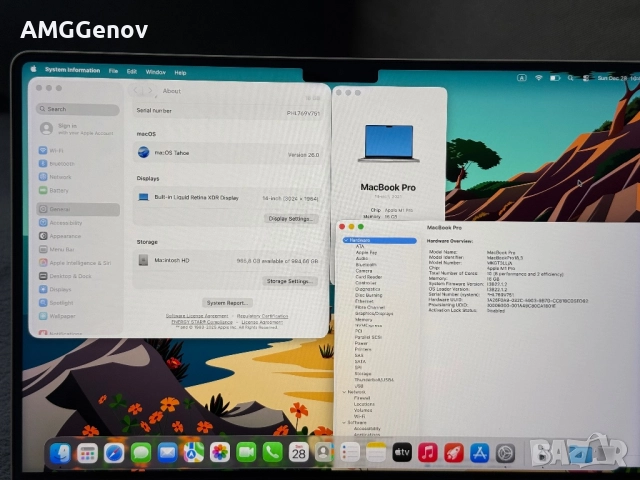The image size is (640, 480).
Task: Click Sign in with your Apple Account
Action: tap(77, 129)
